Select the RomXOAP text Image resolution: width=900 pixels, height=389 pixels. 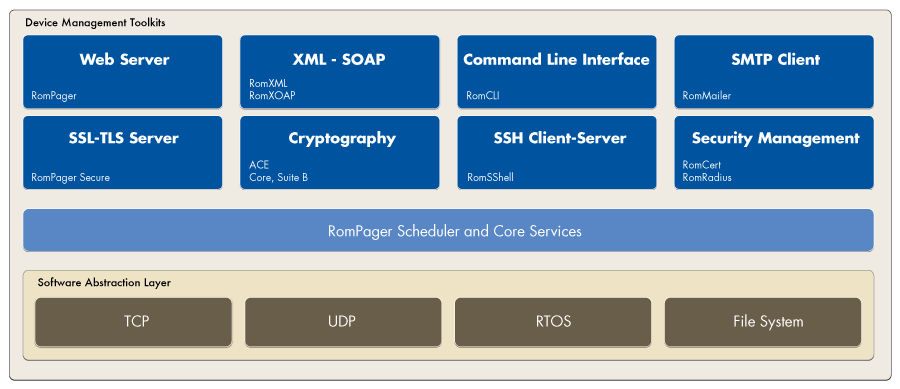point(272,96)
